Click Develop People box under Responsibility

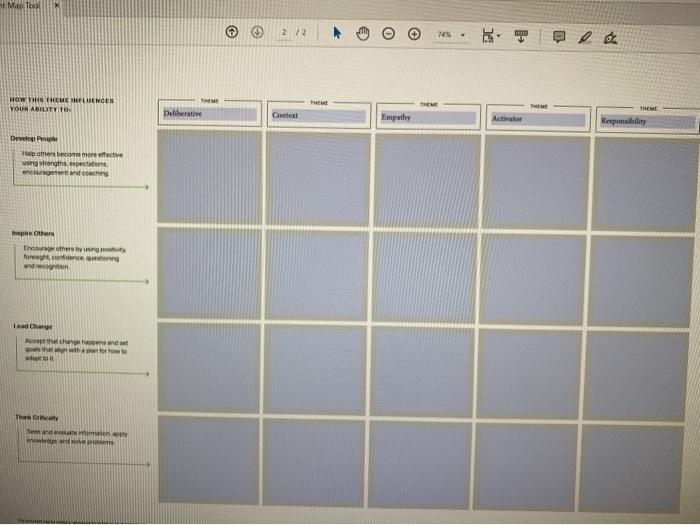click(x=646, y=184)
